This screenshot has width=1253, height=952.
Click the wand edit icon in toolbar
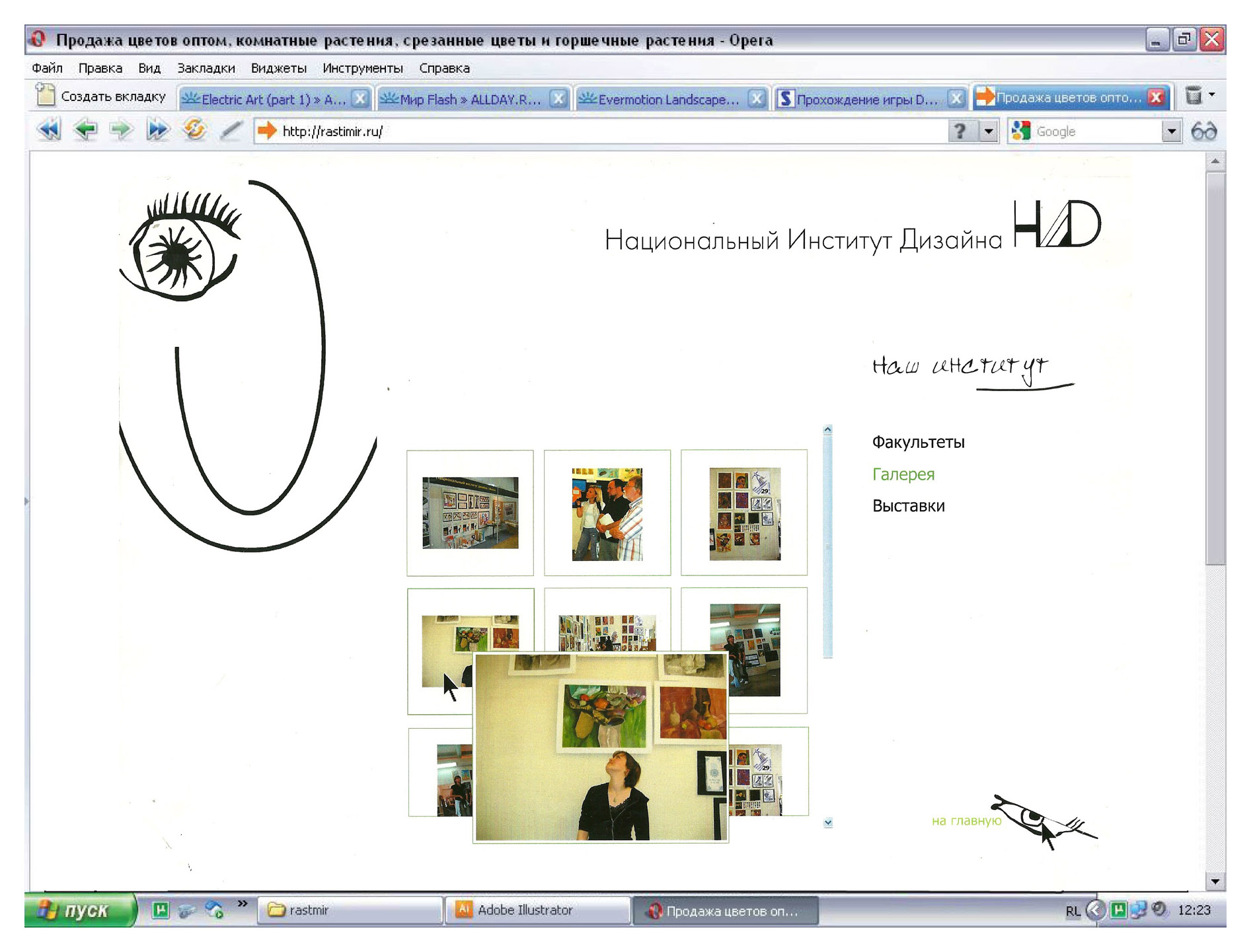231,130
